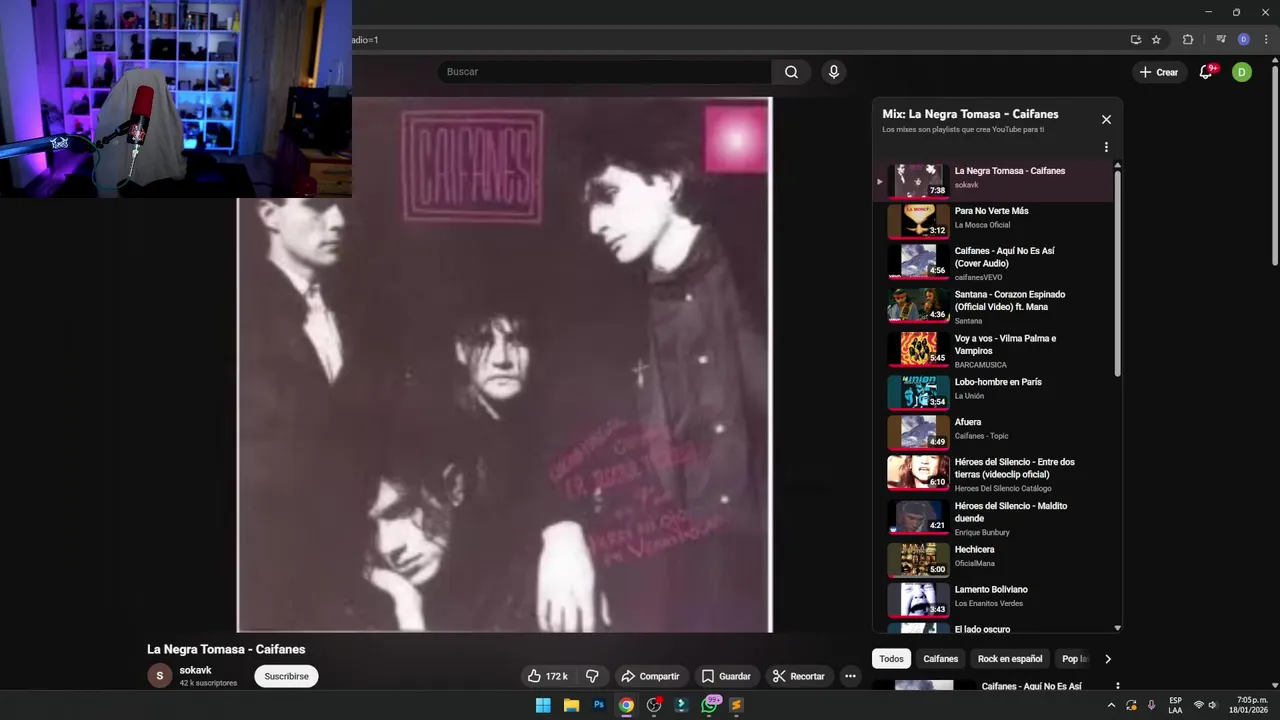The width and height of the screenshot is (1280, 720).
Task: Play Para No Verte Más from the mix
Action: coord(994,220)
